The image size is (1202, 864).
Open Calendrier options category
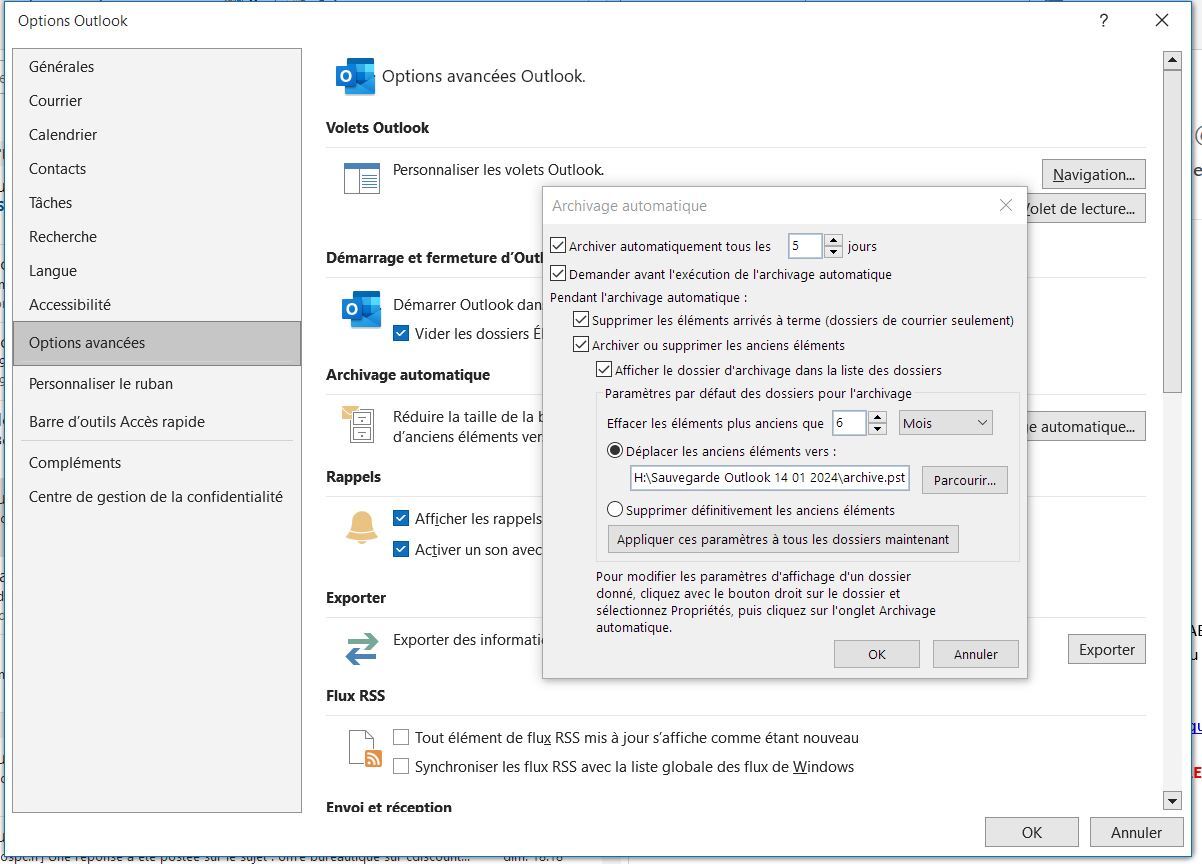157,135
